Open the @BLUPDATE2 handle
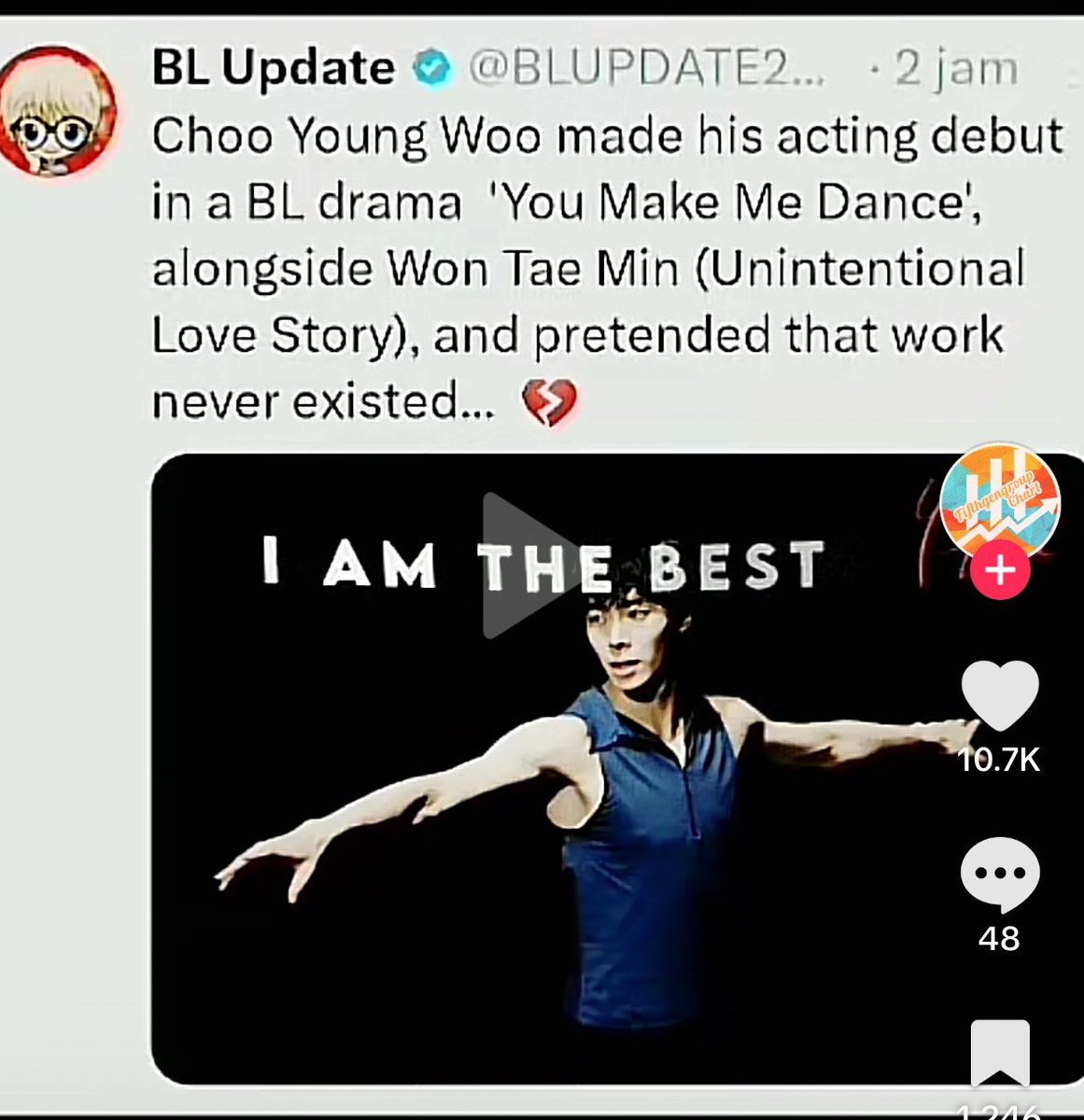Image resolution: width=1084 pixels, height=1120 pixels. click(x=646, y=68)
